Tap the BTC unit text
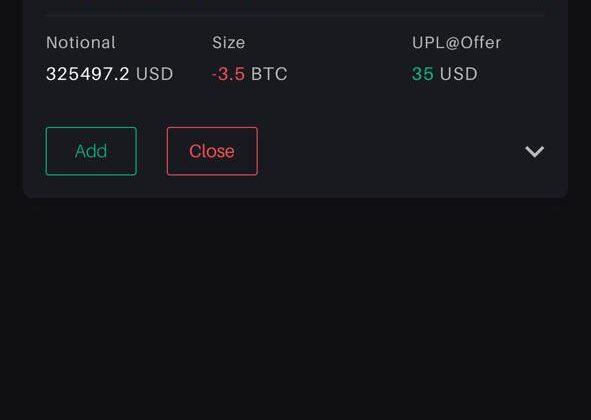 click(x=269, y=74)
